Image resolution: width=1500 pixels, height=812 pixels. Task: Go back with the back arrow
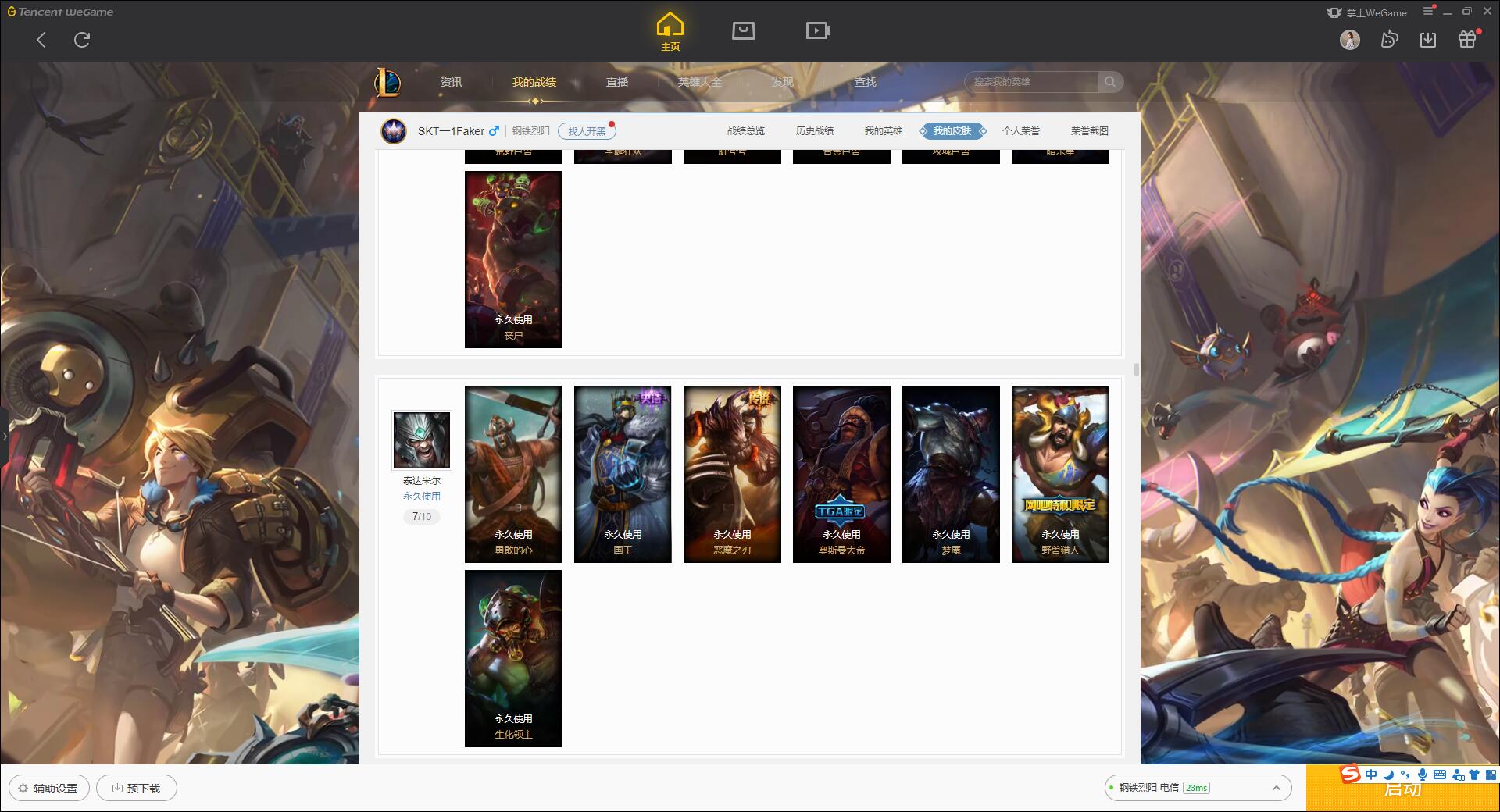[41, 40]
